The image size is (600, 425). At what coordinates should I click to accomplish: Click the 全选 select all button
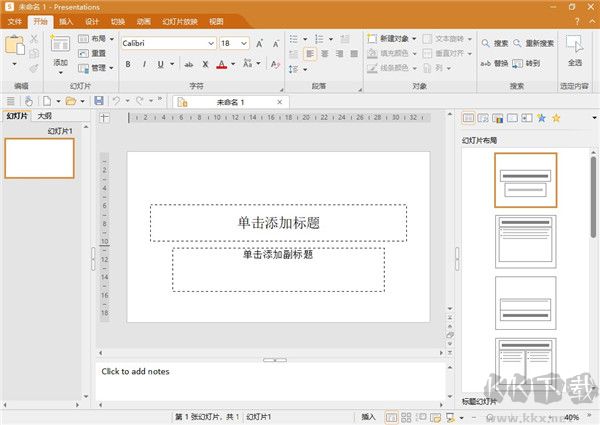pos(575,51)
